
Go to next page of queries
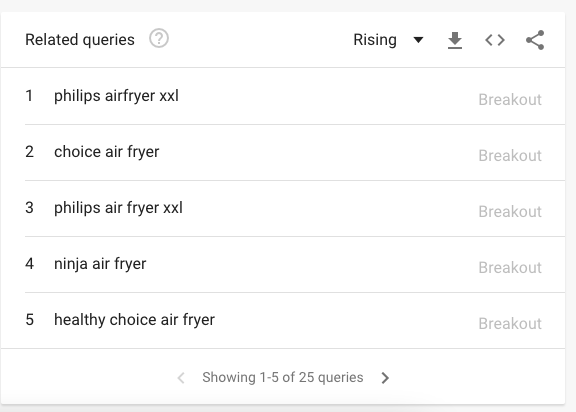[x=385, y=378]
